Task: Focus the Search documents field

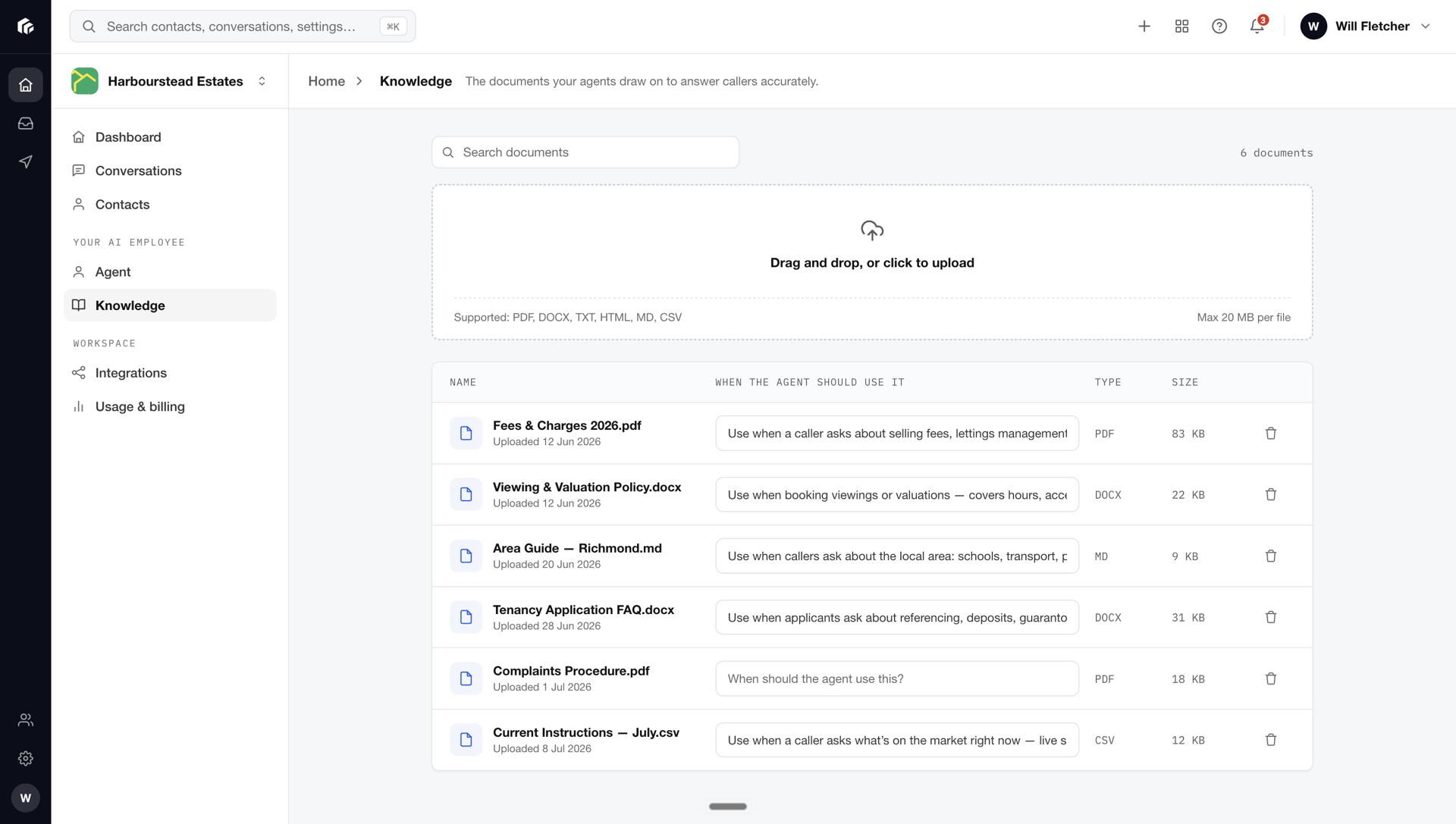Action: click(x=585, y=152)
